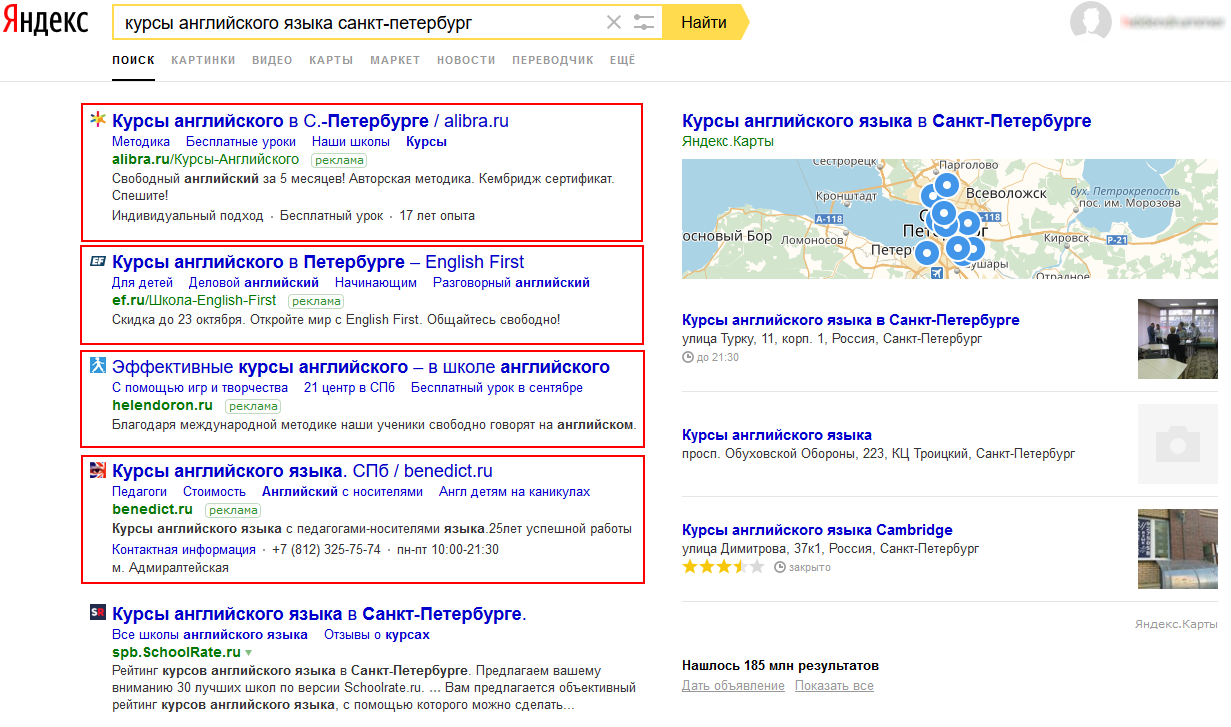Expand the spb.SchoolRate.ru dropdown arrow
The width and height of the screenshot is (1231, 727).
click(x=248, y=652)
